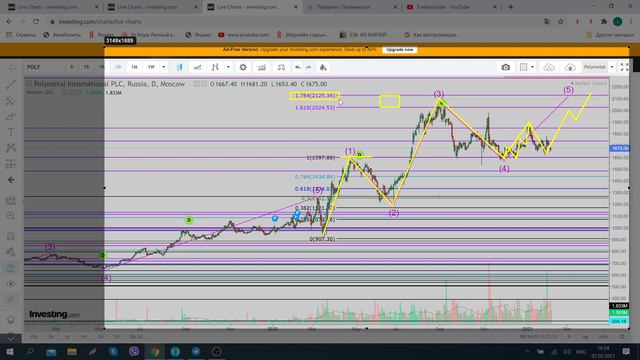This screenshot has height=360, width=640.
Task: Toggle lock all drawing tools
Action: click(11, 268)
